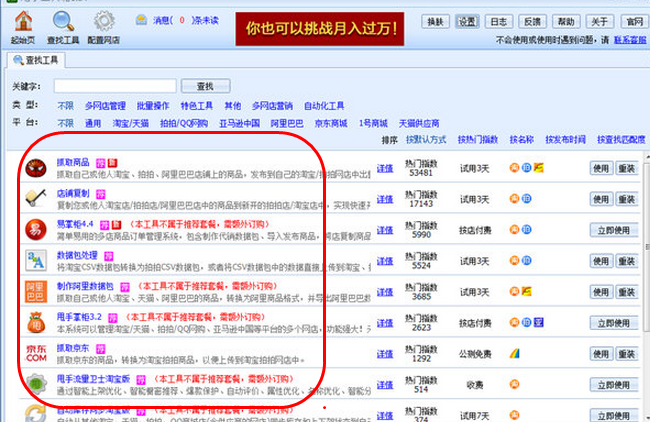Image resolution: width=650 pixels, height=422 pixels.
Task: Click orange platform icon in 抓取商品 row
Action: (514, 168)
